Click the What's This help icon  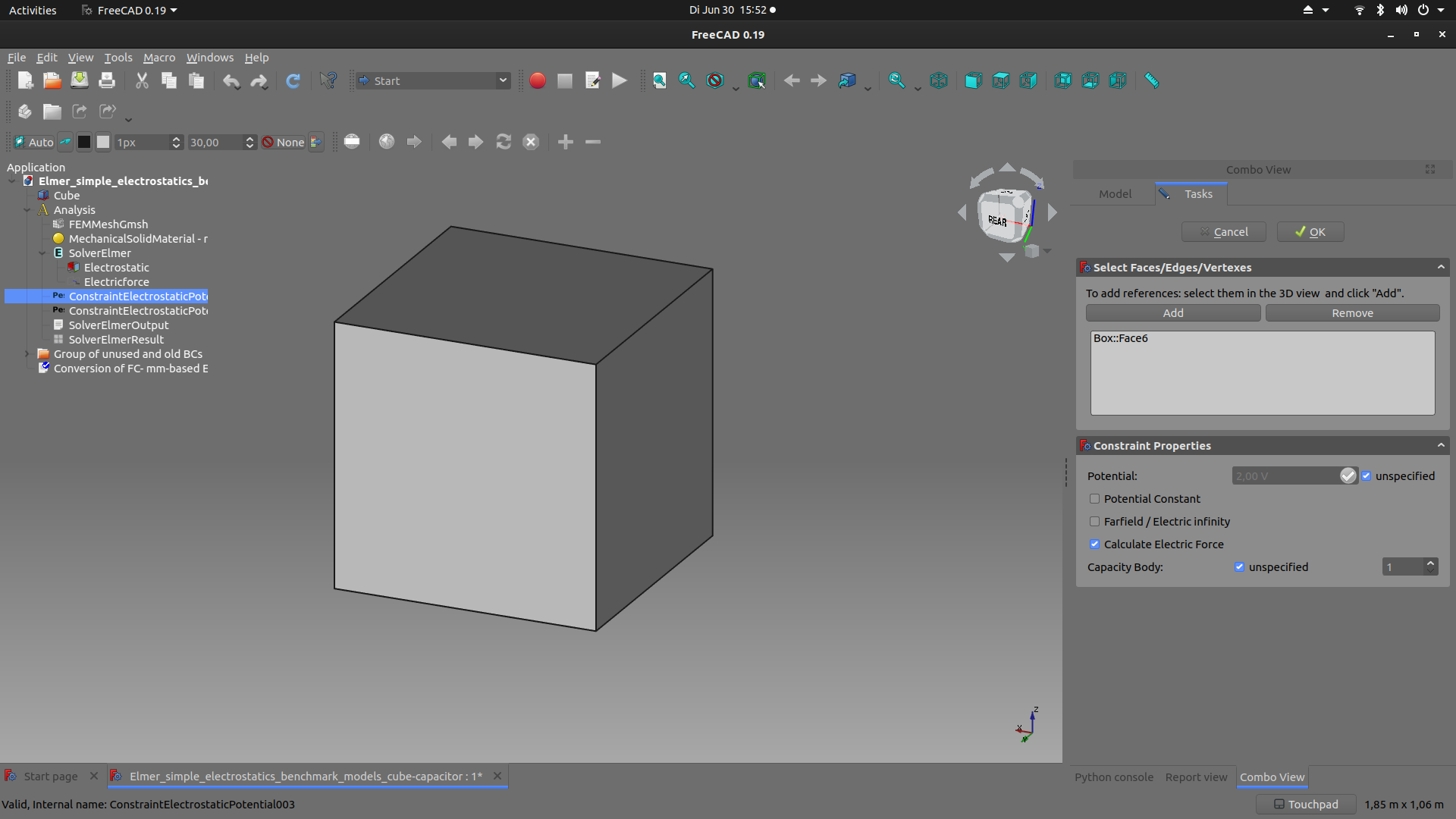point(328,80)
